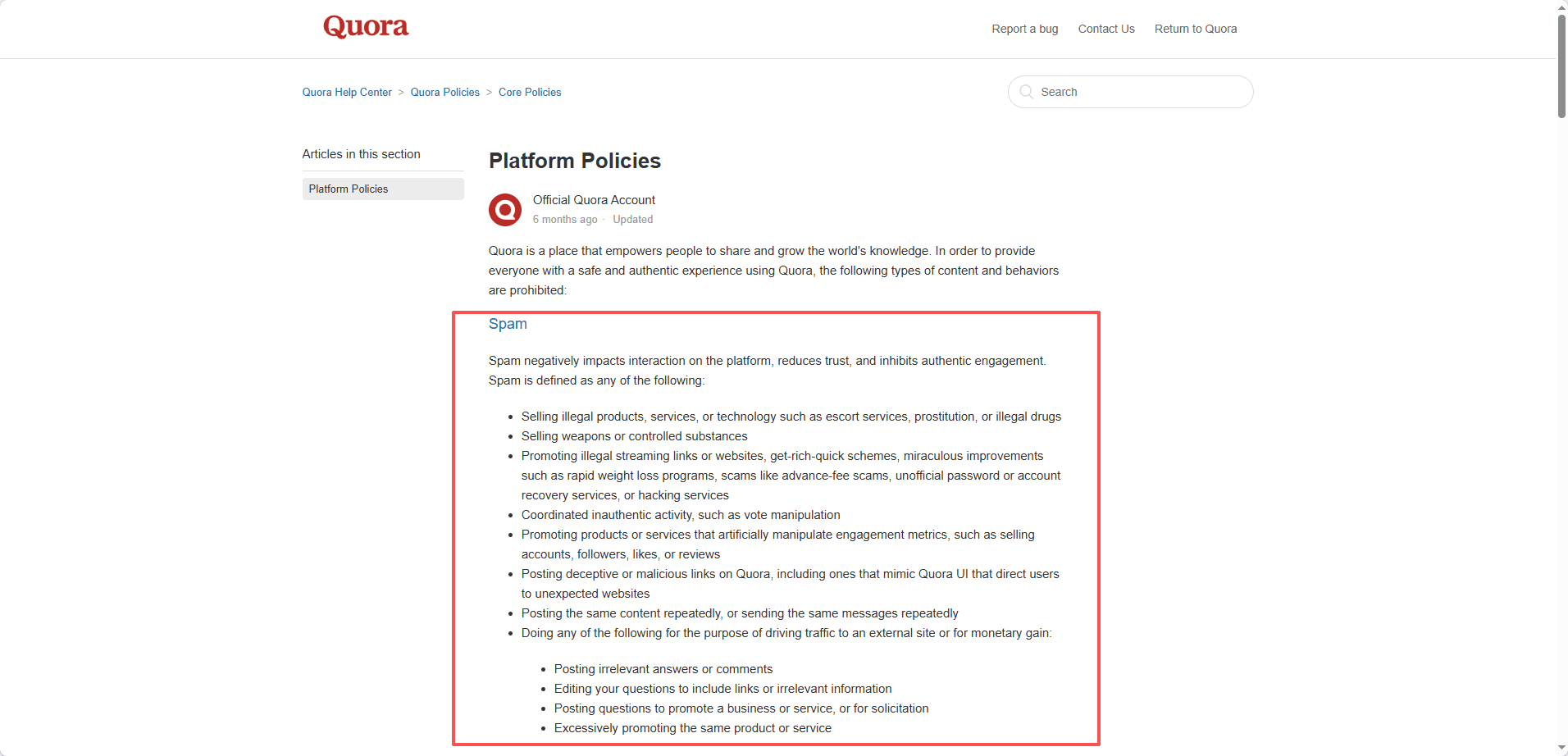Click the magnifier icon in the search box

point(1026,92)
